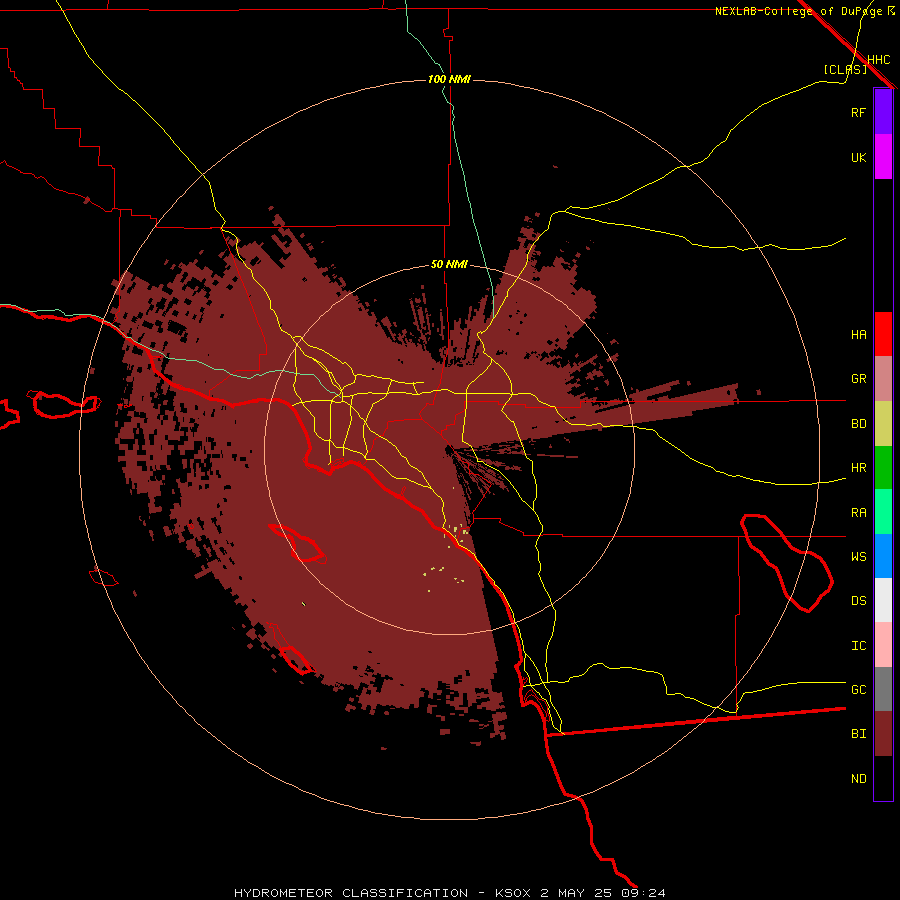Click the [CLAS] unit label
The width and height of the screenshot is (900, 900).
pyautogui.click(x=845, y=69)
